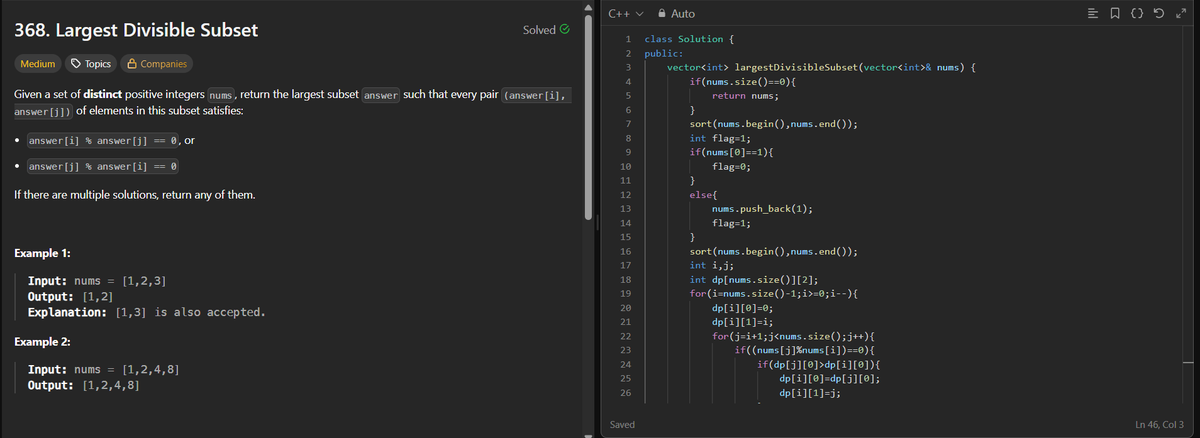Click the green Solved check icon
This screenshot has height=438, width=1200.
[x=566, y=30]
